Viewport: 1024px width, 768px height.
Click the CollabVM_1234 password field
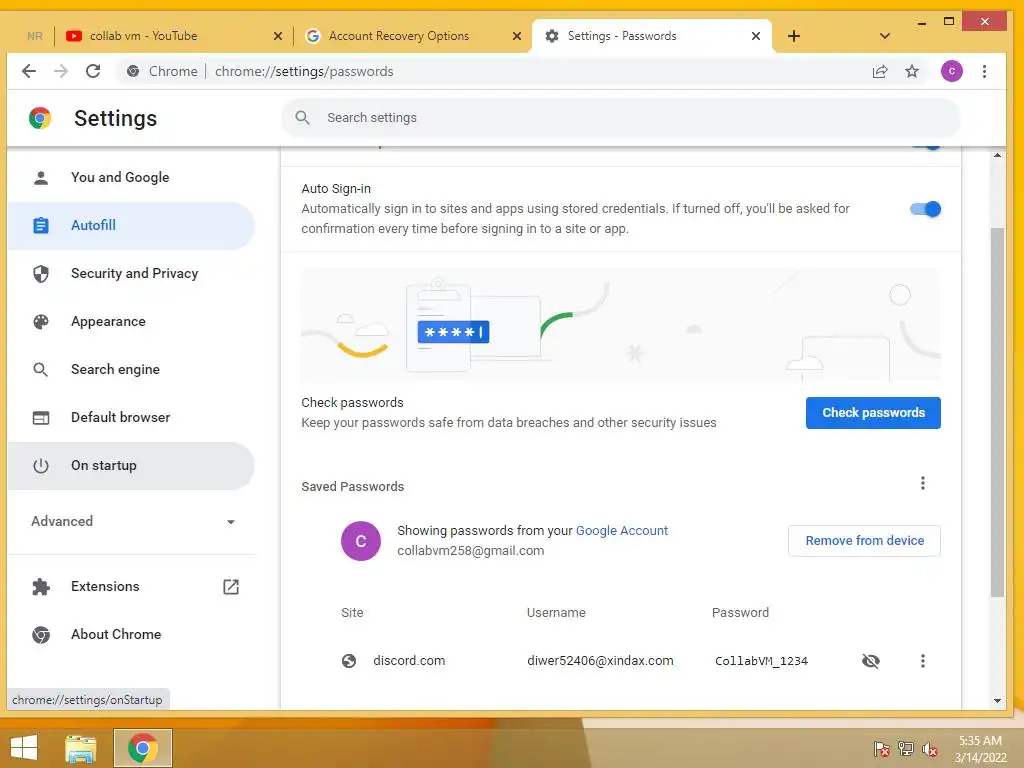tap(761, 661)
